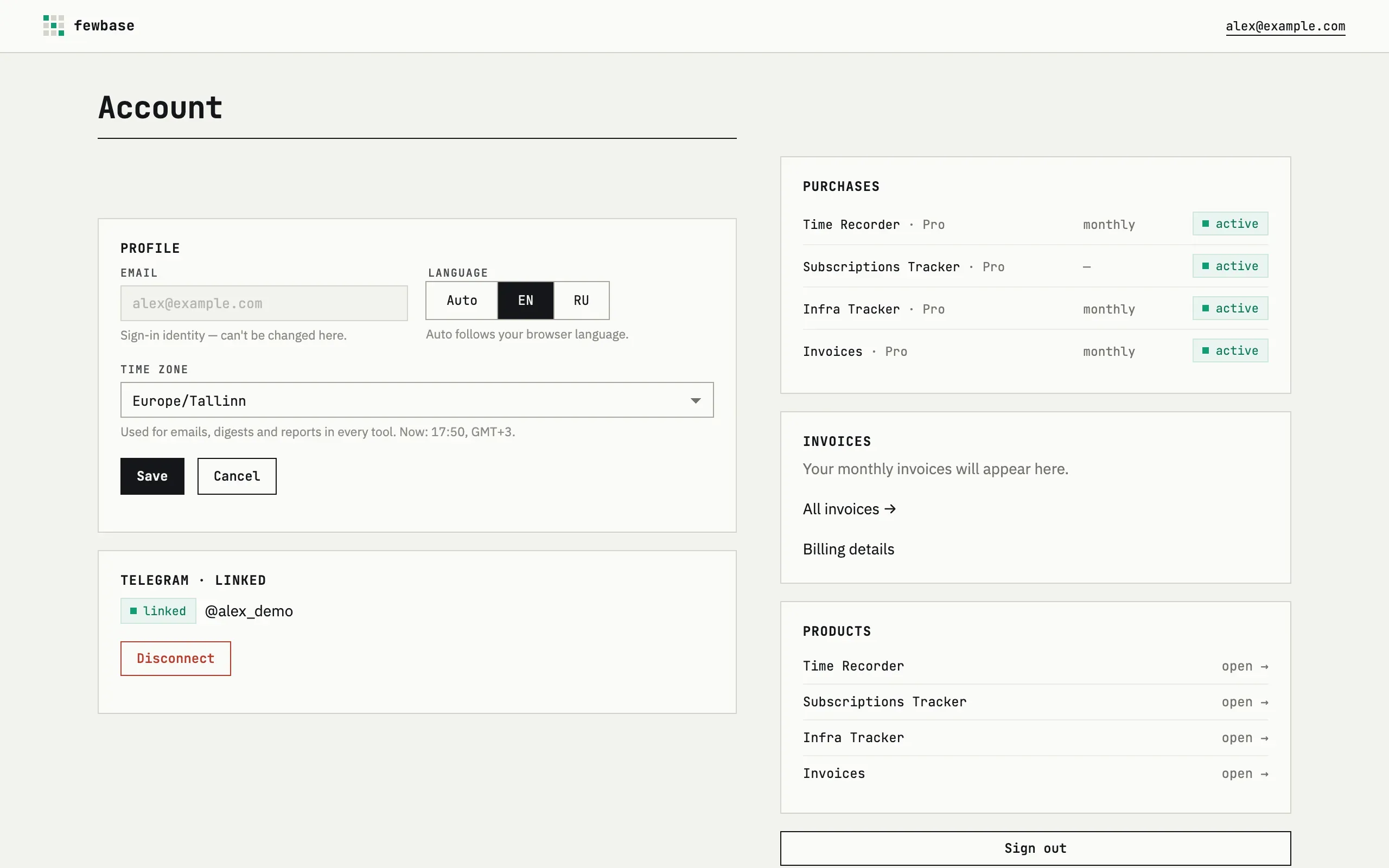This screenshot has width=1389, height=868.
Task: Click the Time Recorder Pro purchase row
Action: pyautogui.click(x=1035, y=224)
